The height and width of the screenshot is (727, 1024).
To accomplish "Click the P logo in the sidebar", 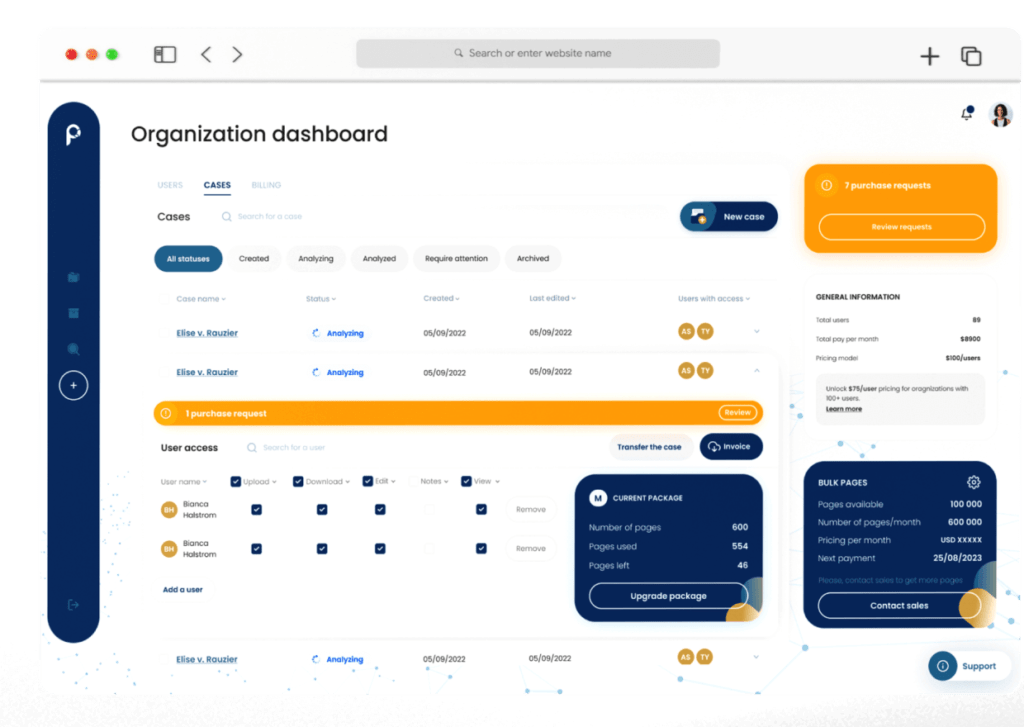I will 73,135.
